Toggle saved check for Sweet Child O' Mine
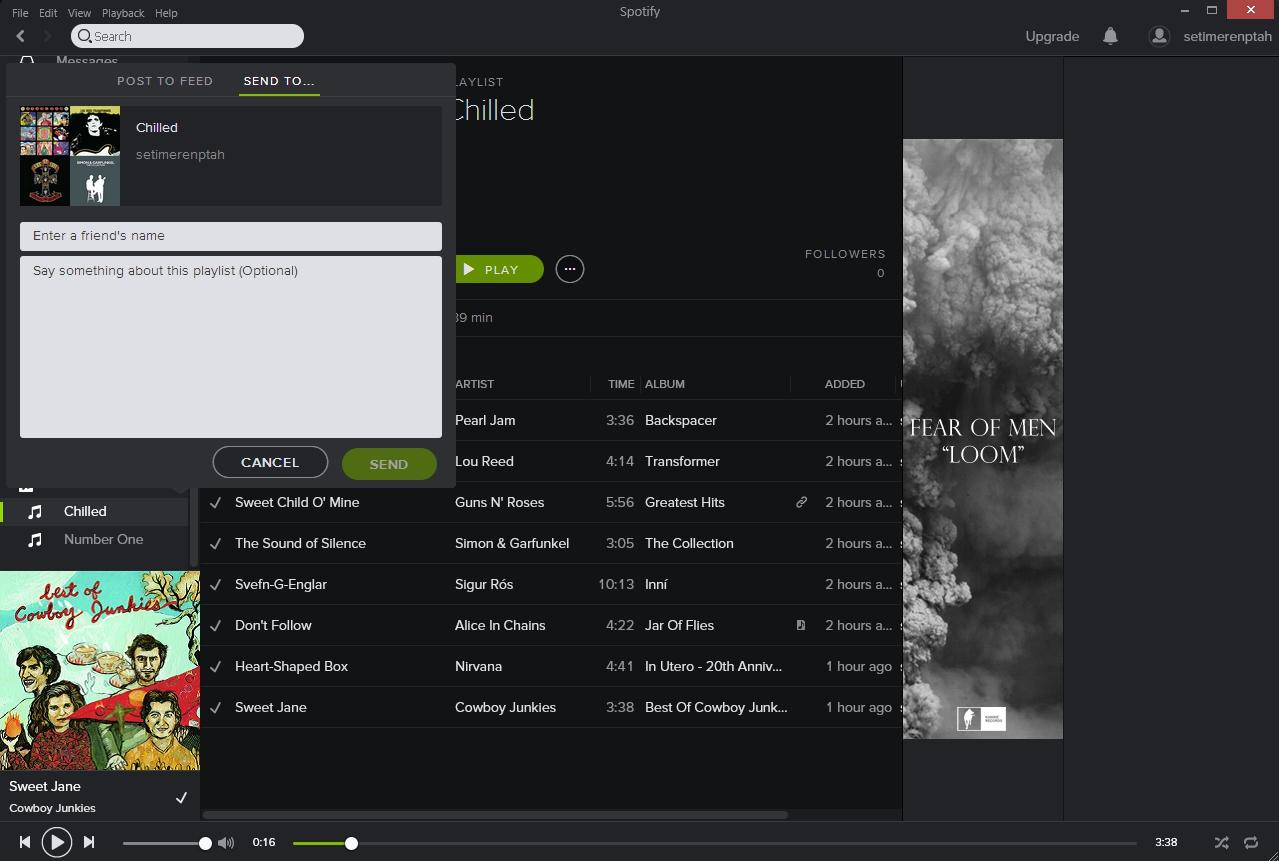This screenshot has height=861, width=1279. tap(215, 502)
